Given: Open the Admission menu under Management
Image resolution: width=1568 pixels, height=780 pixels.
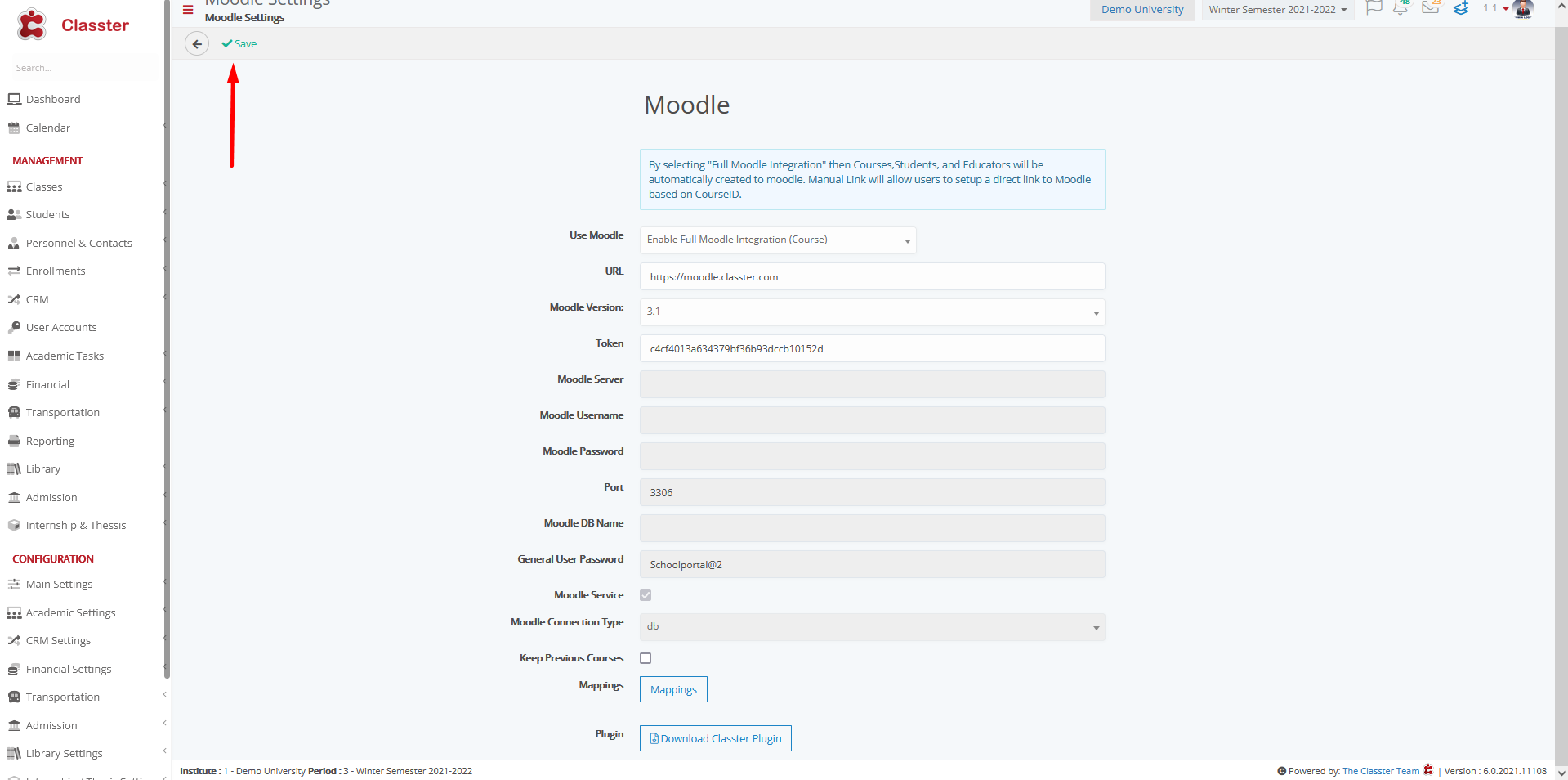Looking at the screenshot, I should (51, 497).
